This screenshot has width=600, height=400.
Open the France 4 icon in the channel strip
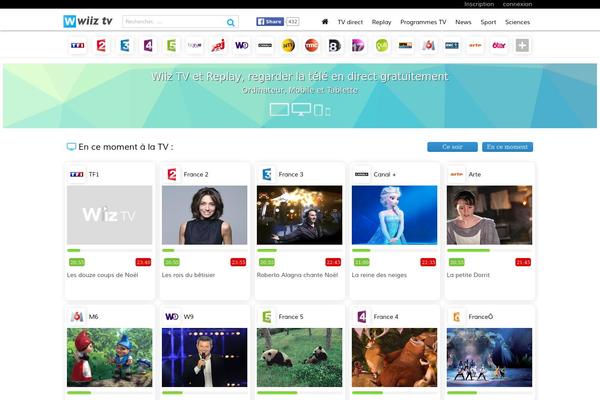click(x=148, y=46)
